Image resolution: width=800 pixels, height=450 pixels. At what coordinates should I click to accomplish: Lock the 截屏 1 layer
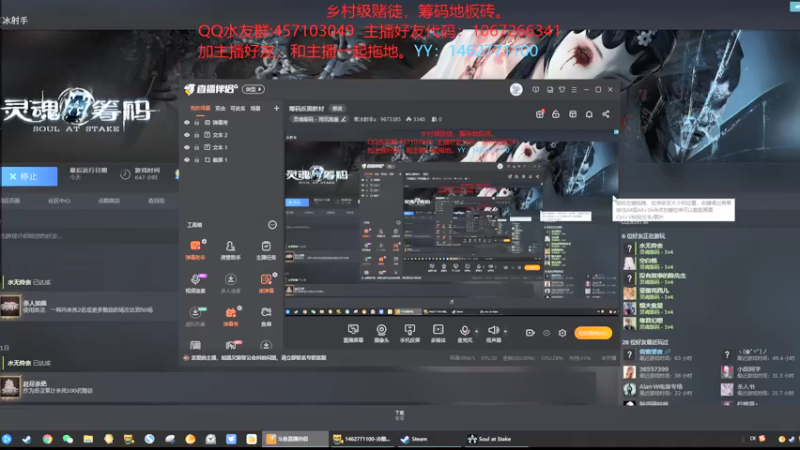(x=196, y=160)
